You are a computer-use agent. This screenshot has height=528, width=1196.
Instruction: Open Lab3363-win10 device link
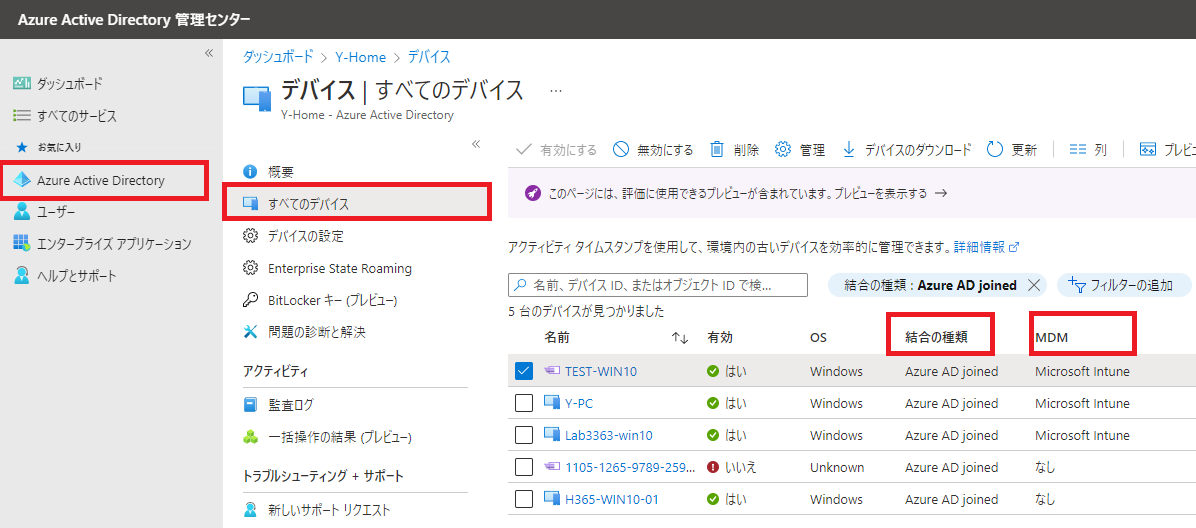(609, 436)
